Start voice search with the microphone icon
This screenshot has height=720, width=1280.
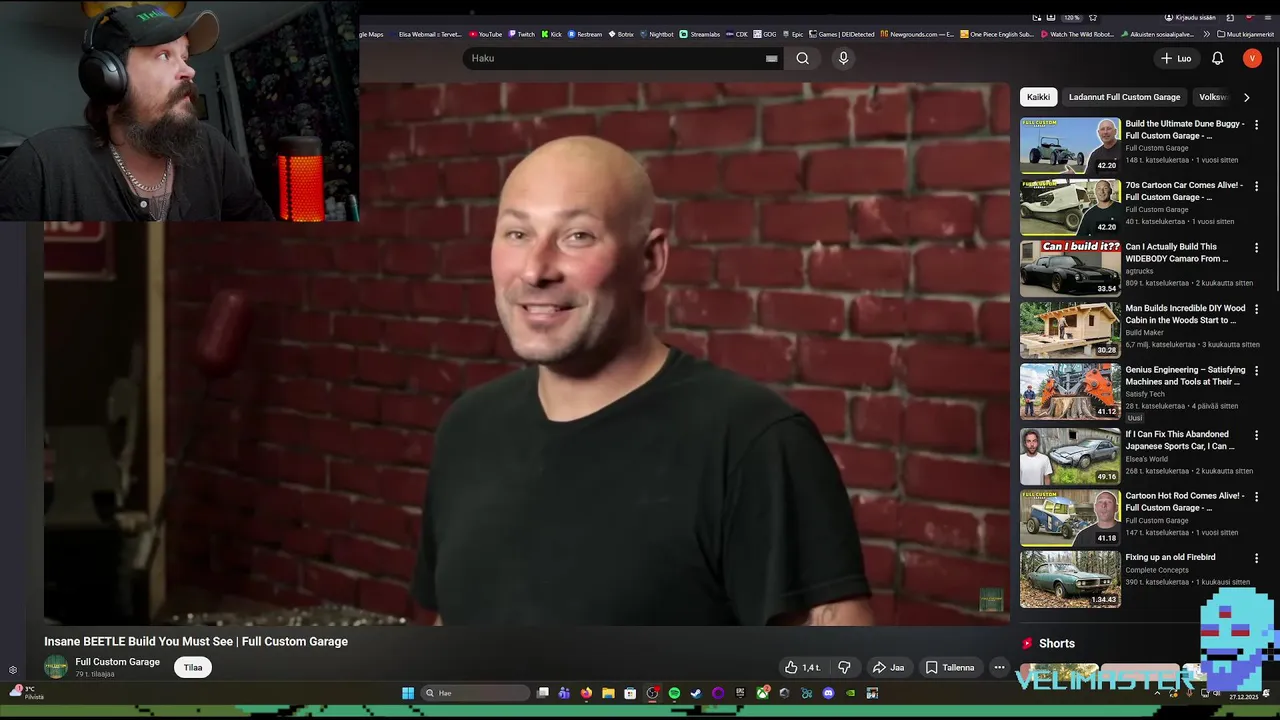[x=843, y=58]
